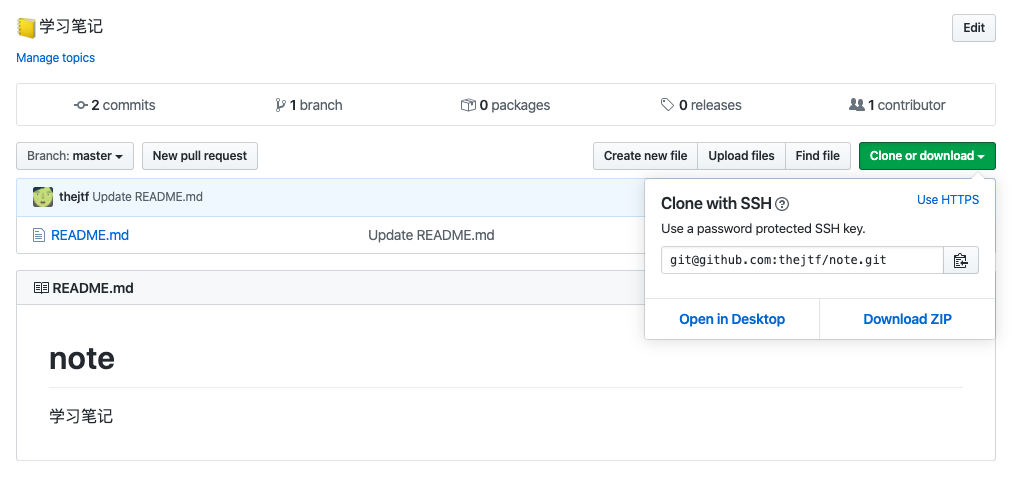Click the yellow notebook emoji in description
Image resolution: width=1012 pixels, height=480 pixels.
pyautogui.click(x=26, y=28)
